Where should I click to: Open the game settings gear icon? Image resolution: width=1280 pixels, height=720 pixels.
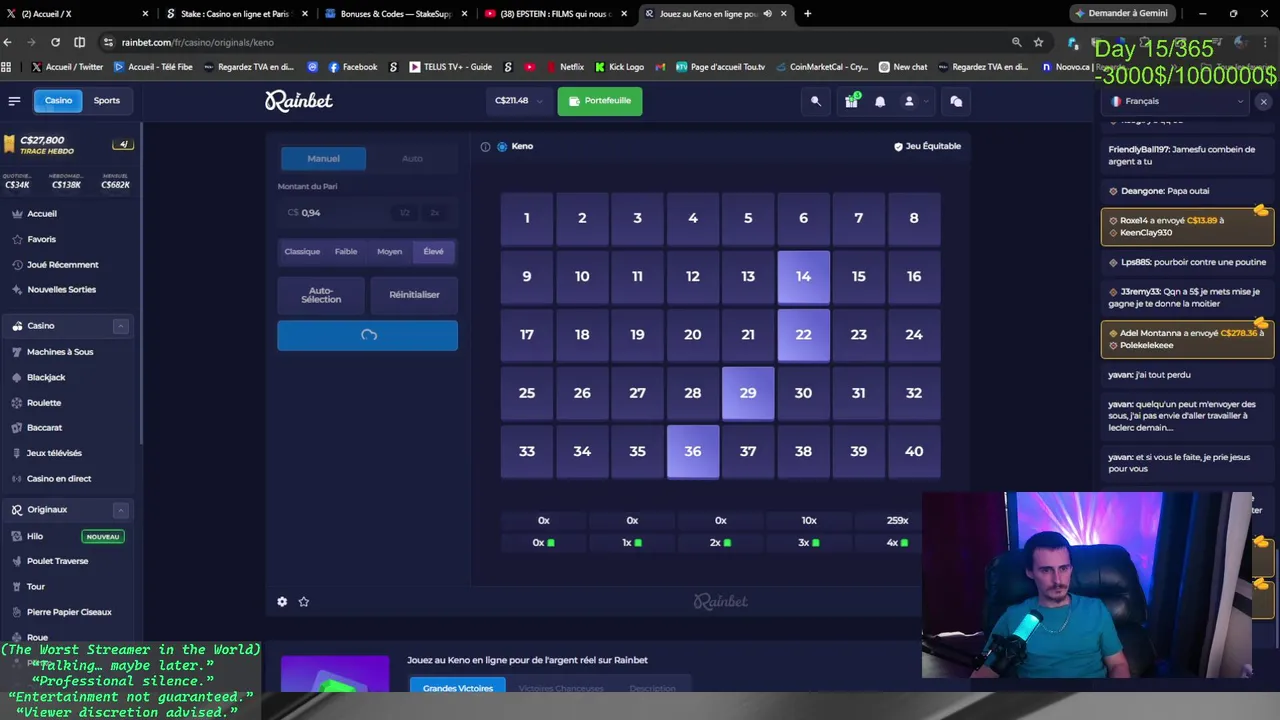282,601
